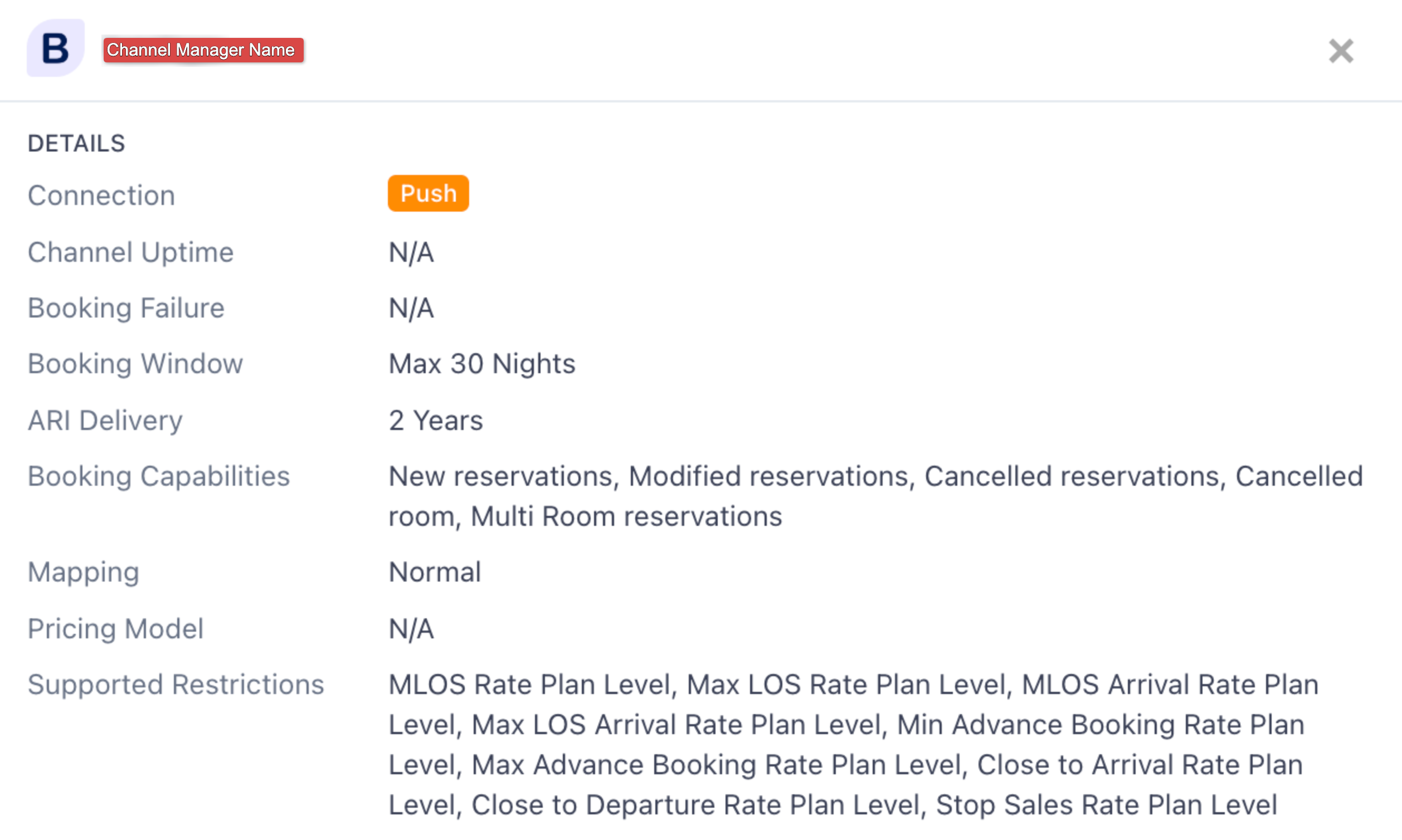
Task: Click the Channel Manager Name red label
Action: [203, 50]
